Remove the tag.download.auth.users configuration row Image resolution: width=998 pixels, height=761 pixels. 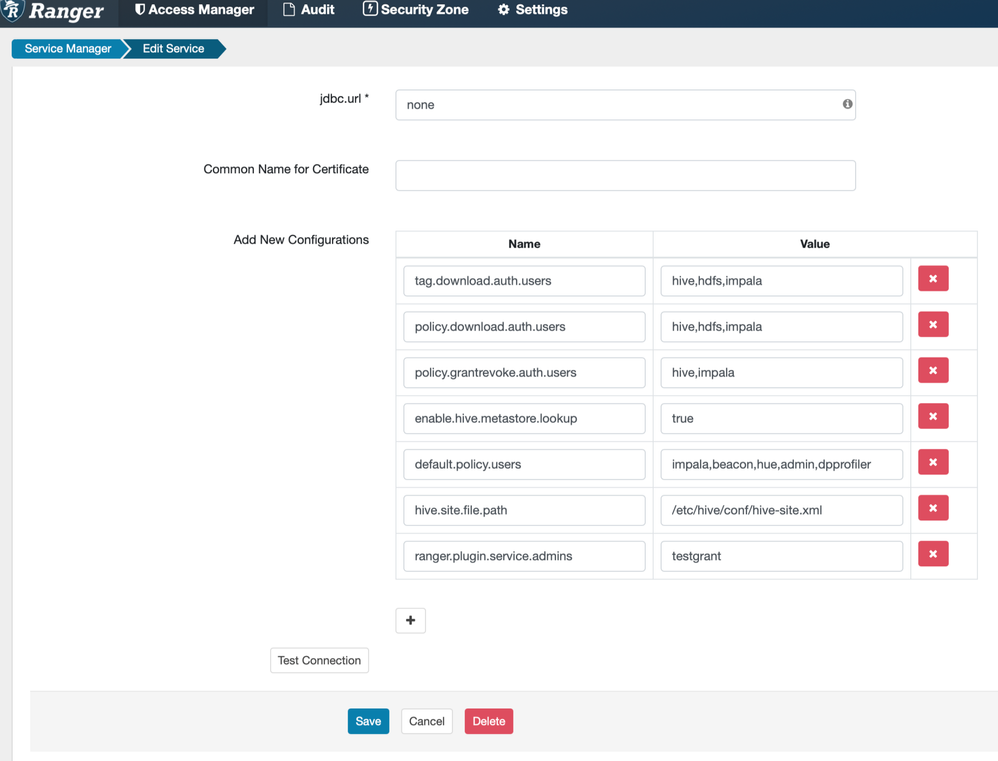pos(933,279)
